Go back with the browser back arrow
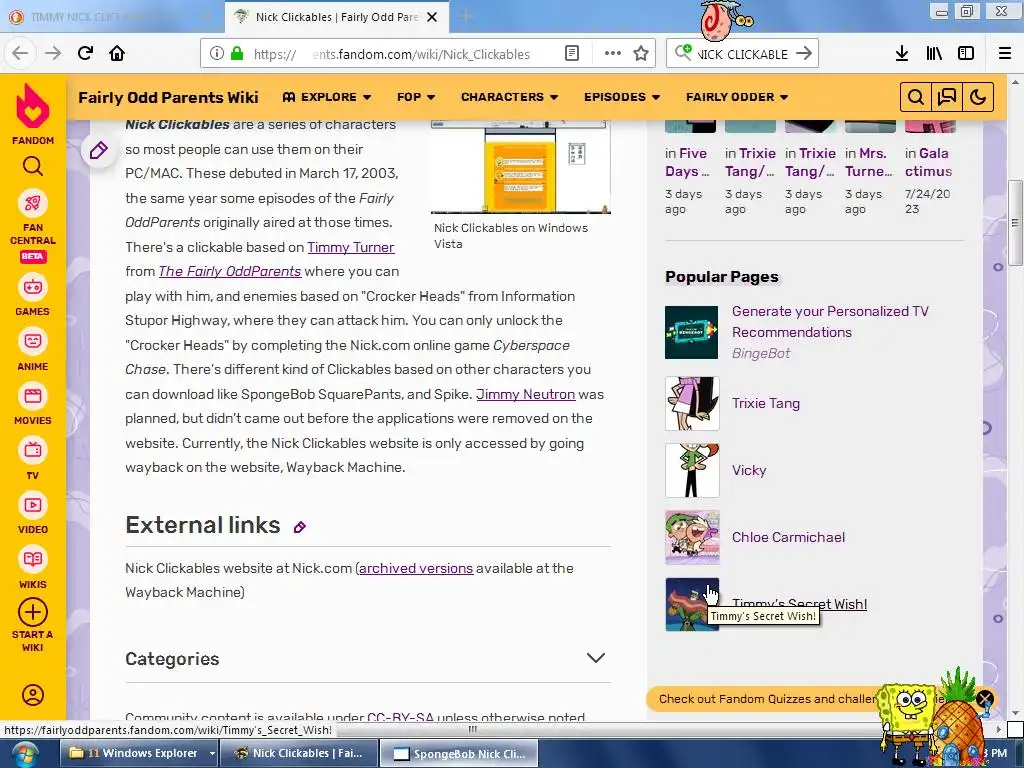1024x768 pixels. pos(20,54)
